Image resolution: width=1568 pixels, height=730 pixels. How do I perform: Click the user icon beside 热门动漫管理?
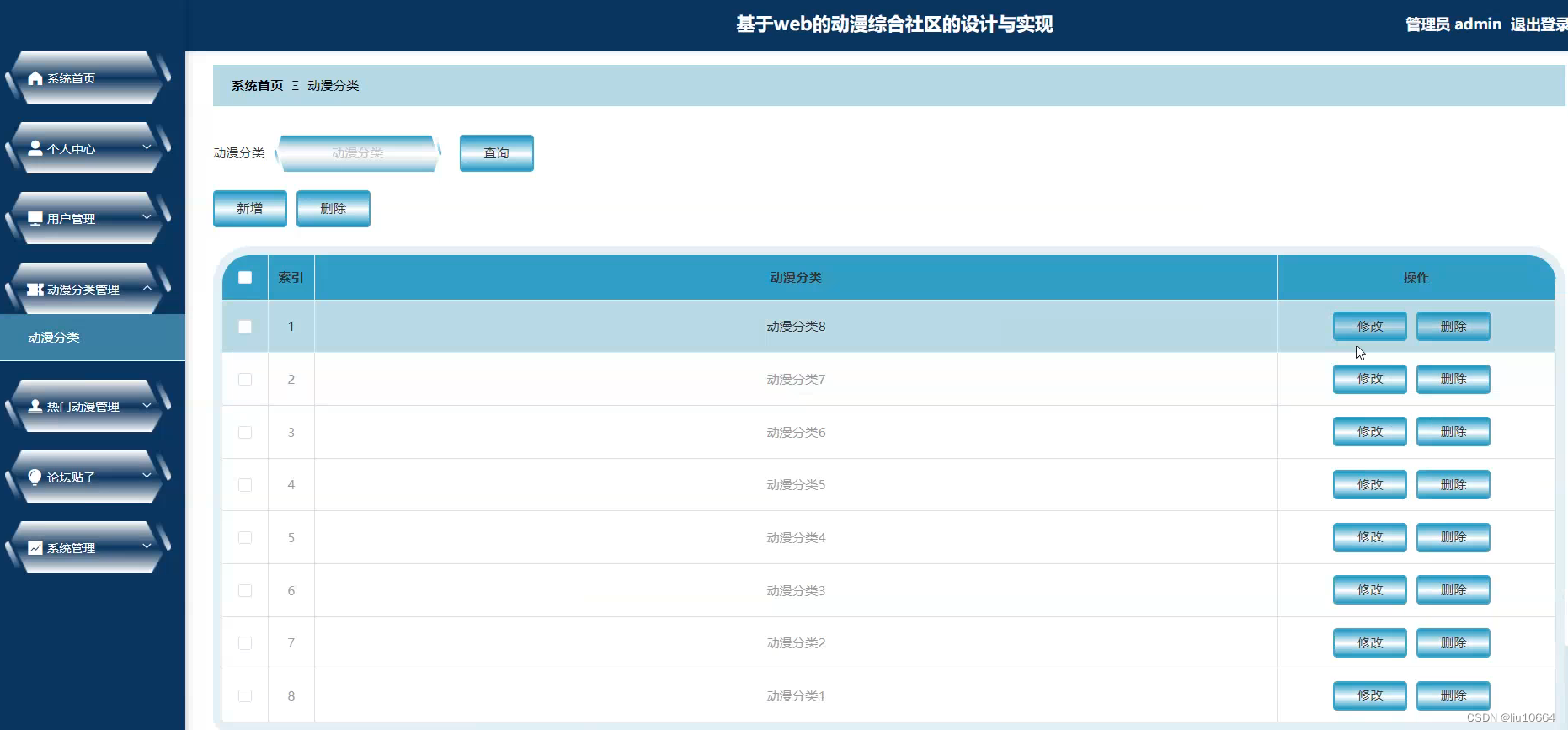pyautogui.click(x=35, y=407)
